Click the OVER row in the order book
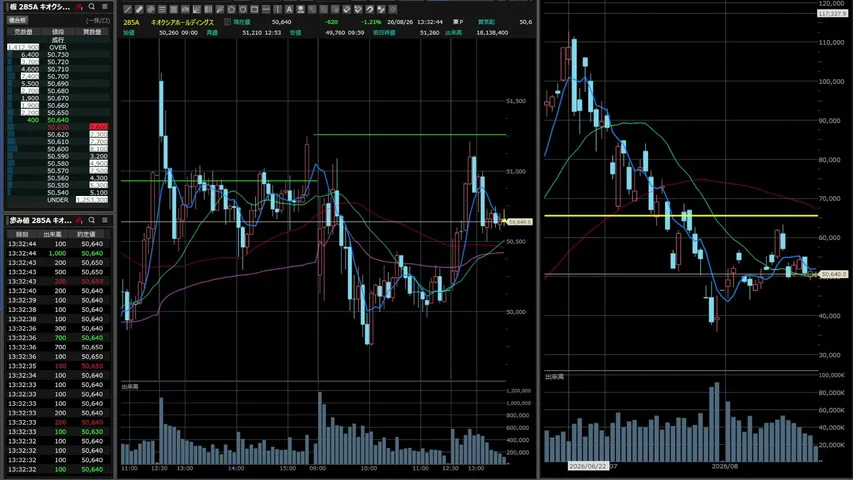Screen dimensions: 853x480 pos(58,47)
